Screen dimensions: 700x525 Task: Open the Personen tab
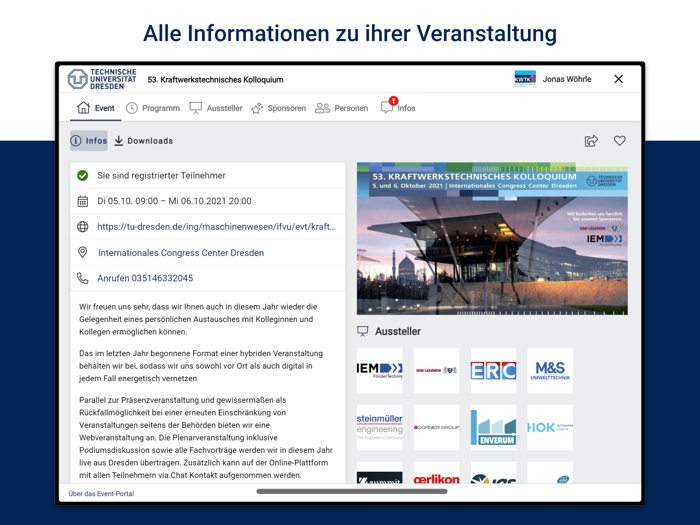[342, 108]
